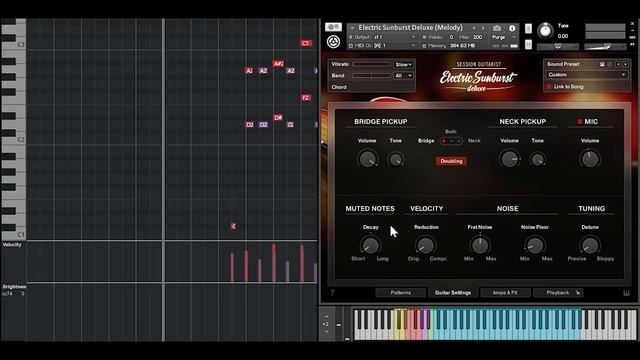Switch to the Playback tab
The width and height of the screenshot is (640, 360).
pos(558,293)
